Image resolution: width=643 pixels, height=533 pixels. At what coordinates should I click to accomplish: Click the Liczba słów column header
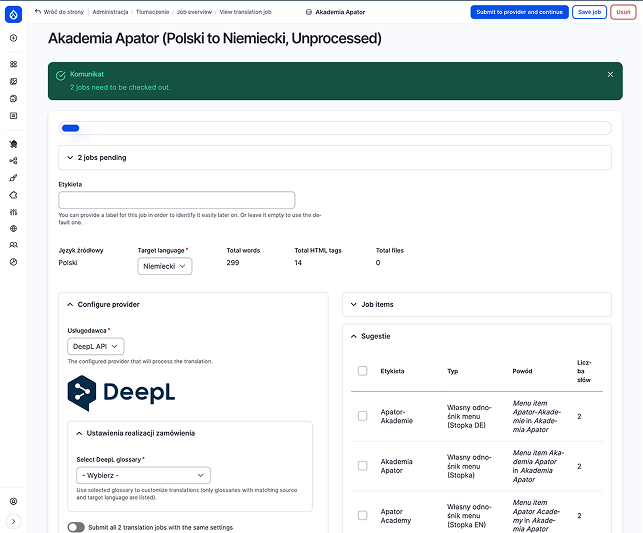(x=584, y=371)
